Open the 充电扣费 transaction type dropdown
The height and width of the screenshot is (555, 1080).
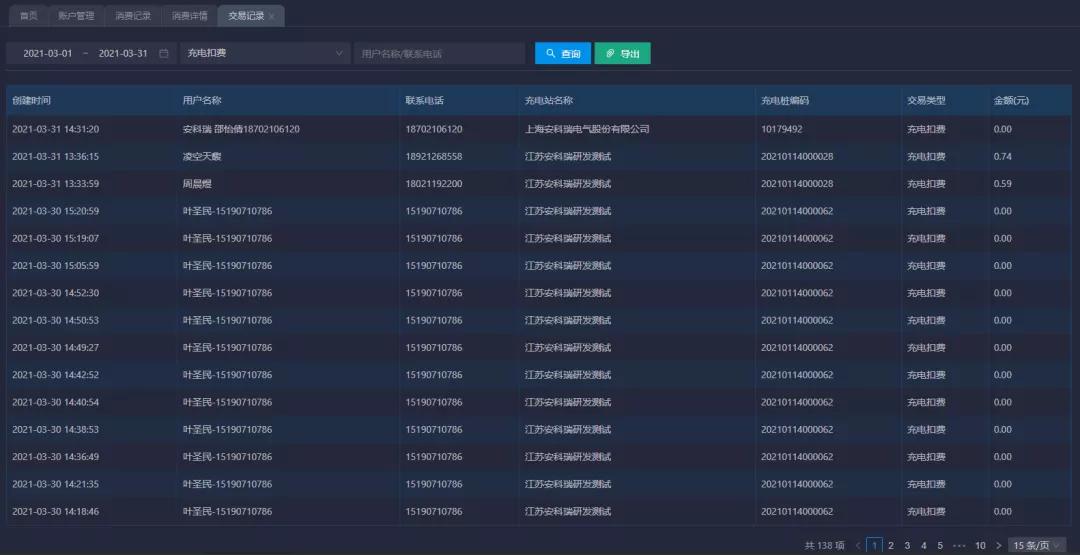265,53
